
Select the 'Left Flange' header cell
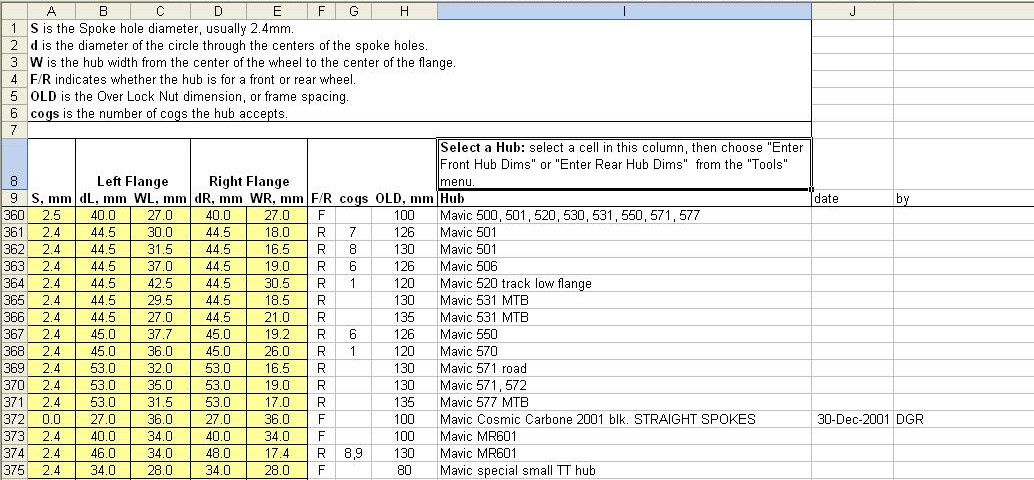(x=132, y=181)
